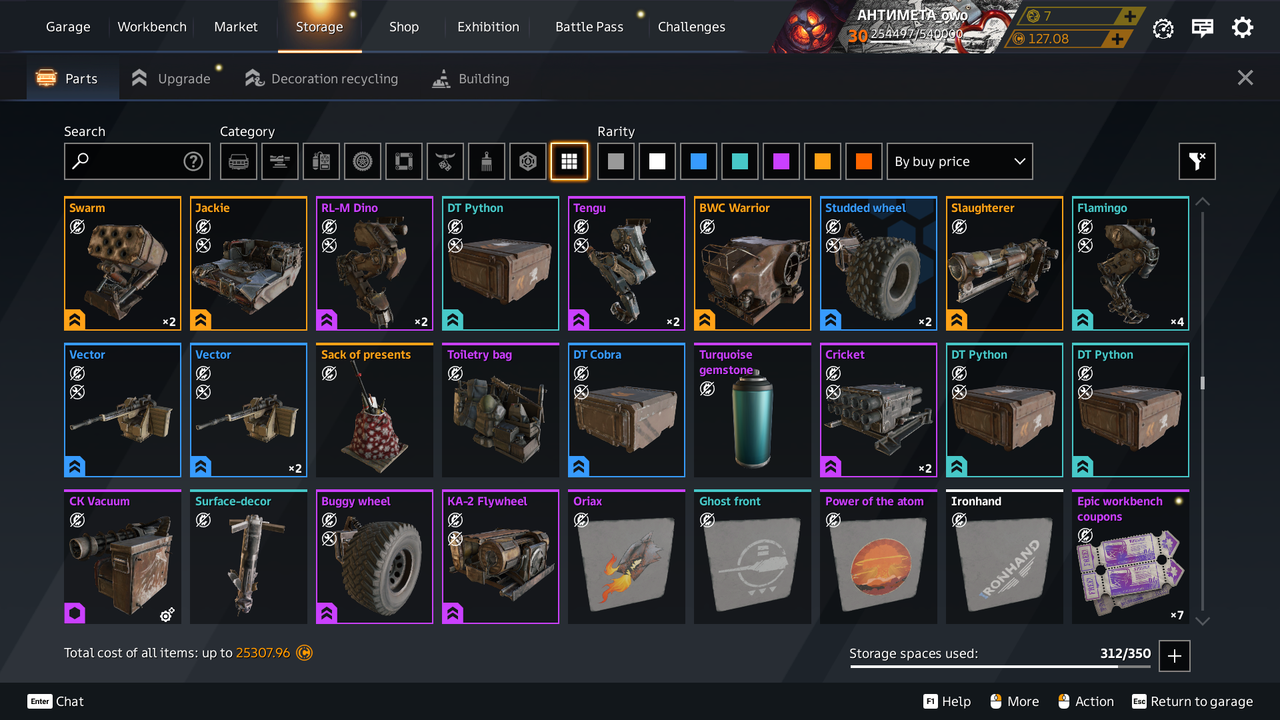
Task: Open the search help question mark
Action: tap(193, 161)
